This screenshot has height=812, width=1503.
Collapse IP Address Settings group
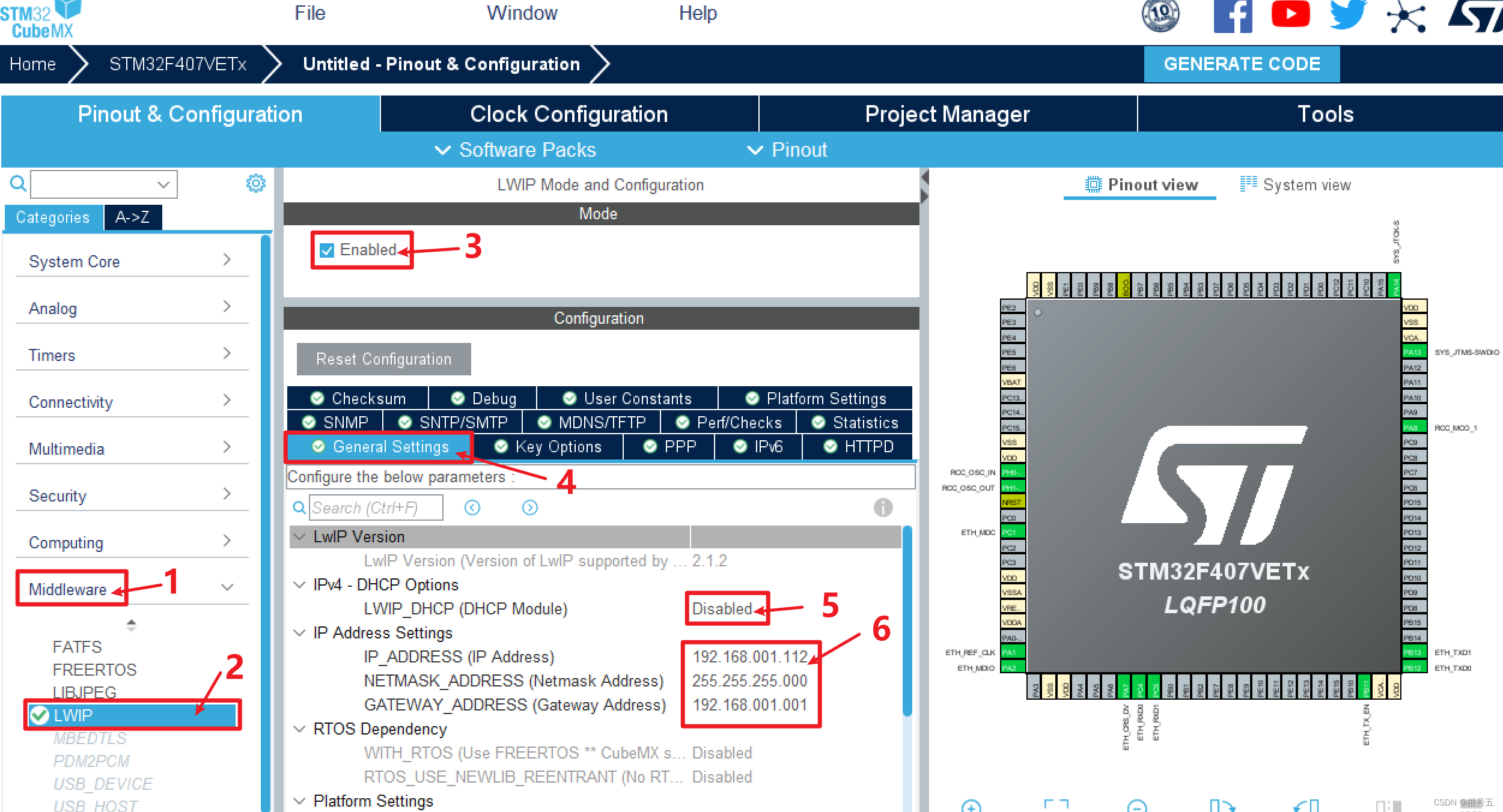(299, 632)
